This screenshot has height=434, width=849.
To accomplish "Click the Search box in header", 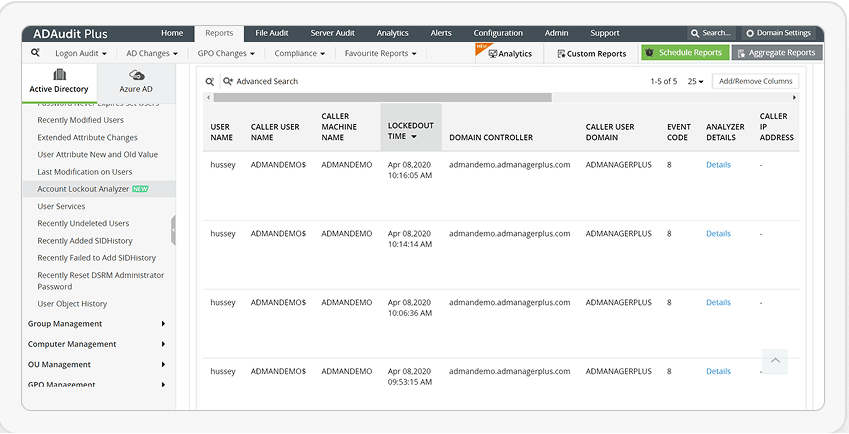I will (x=711, y=33).
